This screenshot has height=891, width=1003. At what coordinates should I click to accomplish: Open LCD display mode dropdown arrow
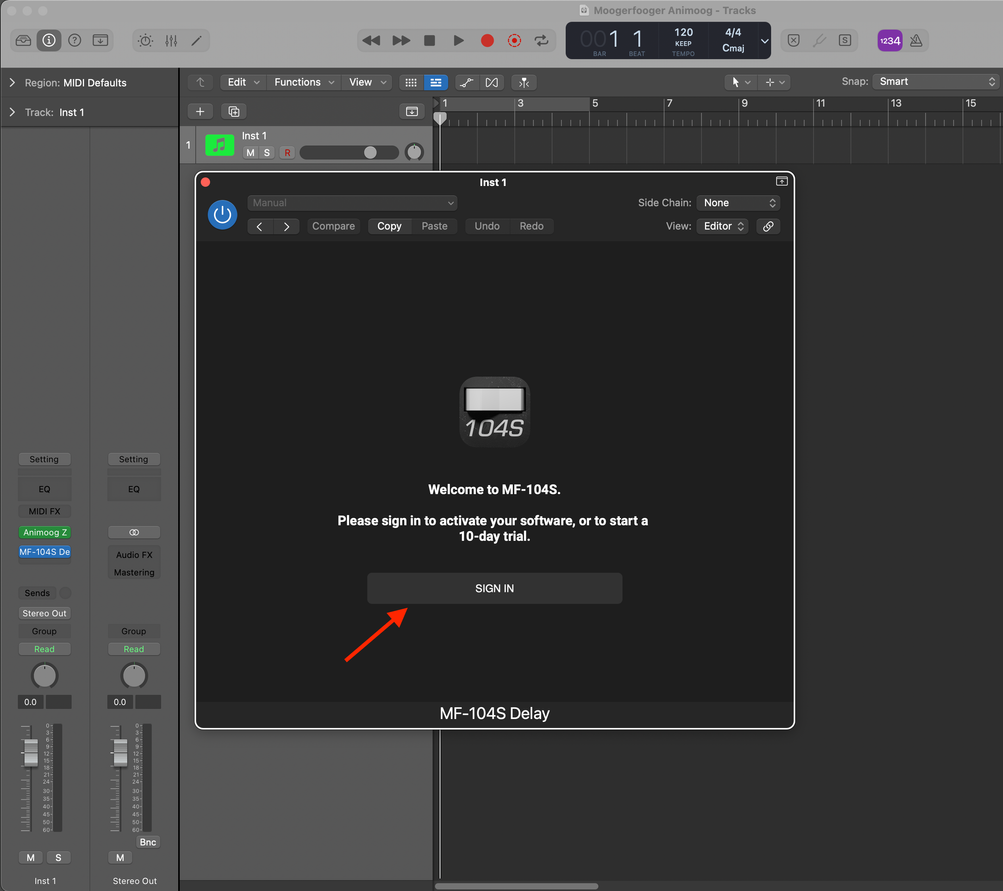(x=764, y=41)
